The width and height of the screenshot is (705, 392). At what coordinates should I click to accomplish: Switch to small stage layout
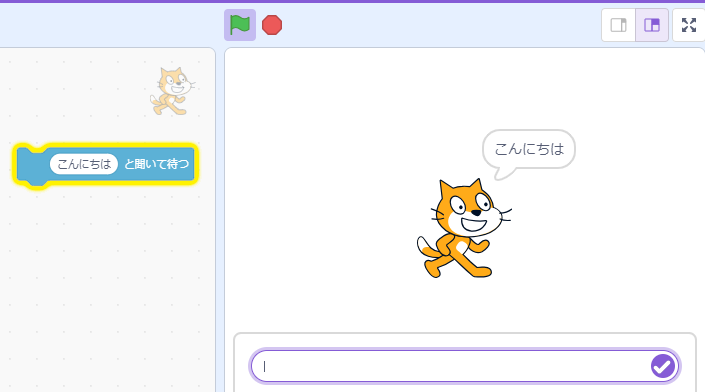click(x=619, y=25)
